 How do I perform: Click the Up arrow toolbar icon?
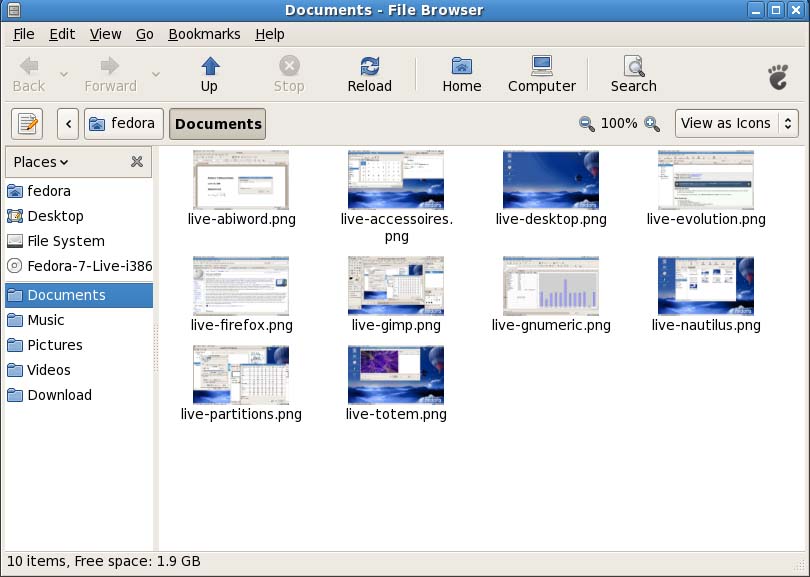pyautogui.click(x=209, y=67)
